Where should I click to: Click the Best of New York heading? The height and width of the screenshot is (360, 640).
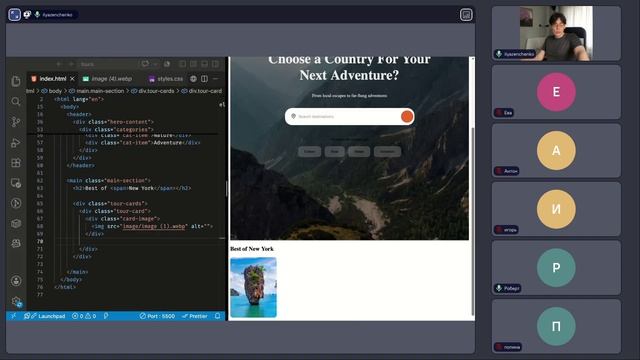pyautogui.click(x=252, y=249)
